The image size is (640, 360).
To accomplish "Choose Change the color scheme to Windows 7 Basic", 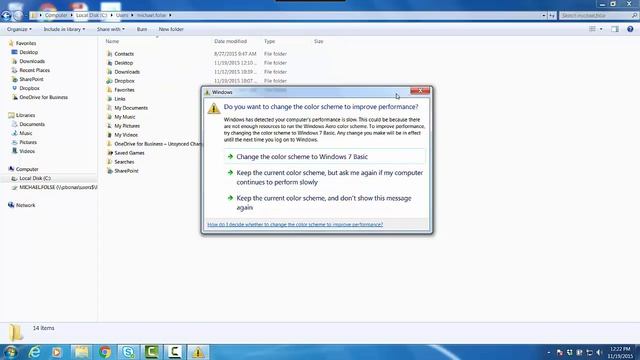I will click(324, 157).
